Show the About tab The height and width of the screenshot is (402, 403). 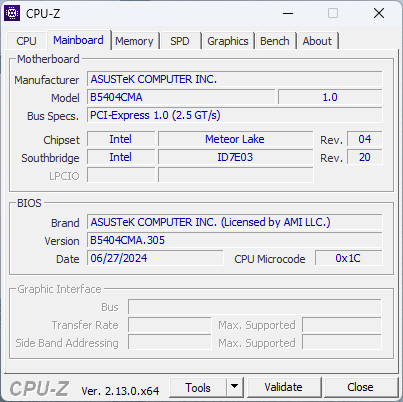(317, 41)
